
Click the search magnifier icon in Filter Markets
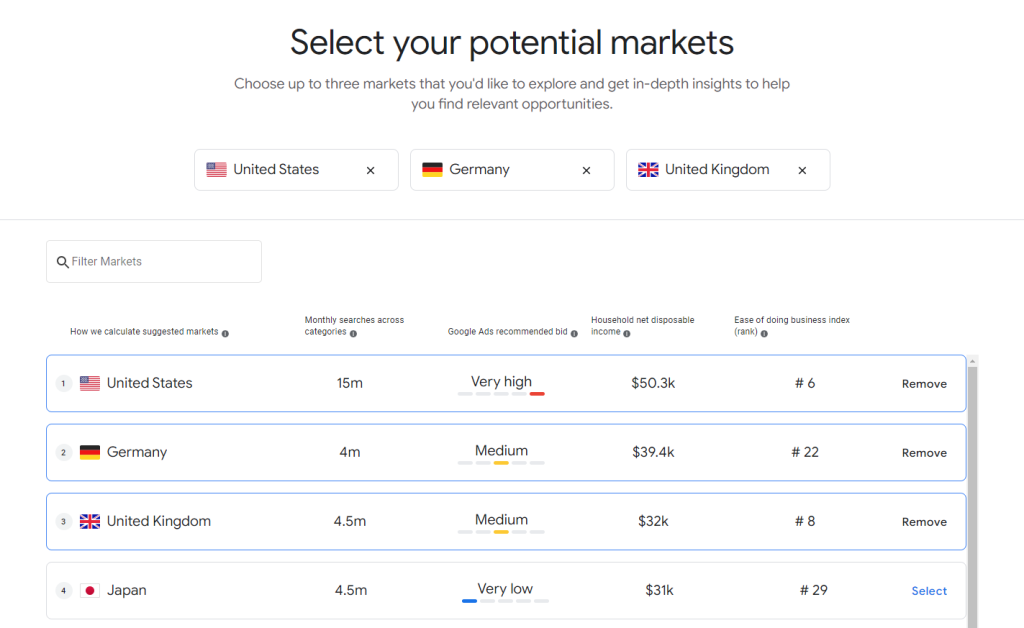63,262
